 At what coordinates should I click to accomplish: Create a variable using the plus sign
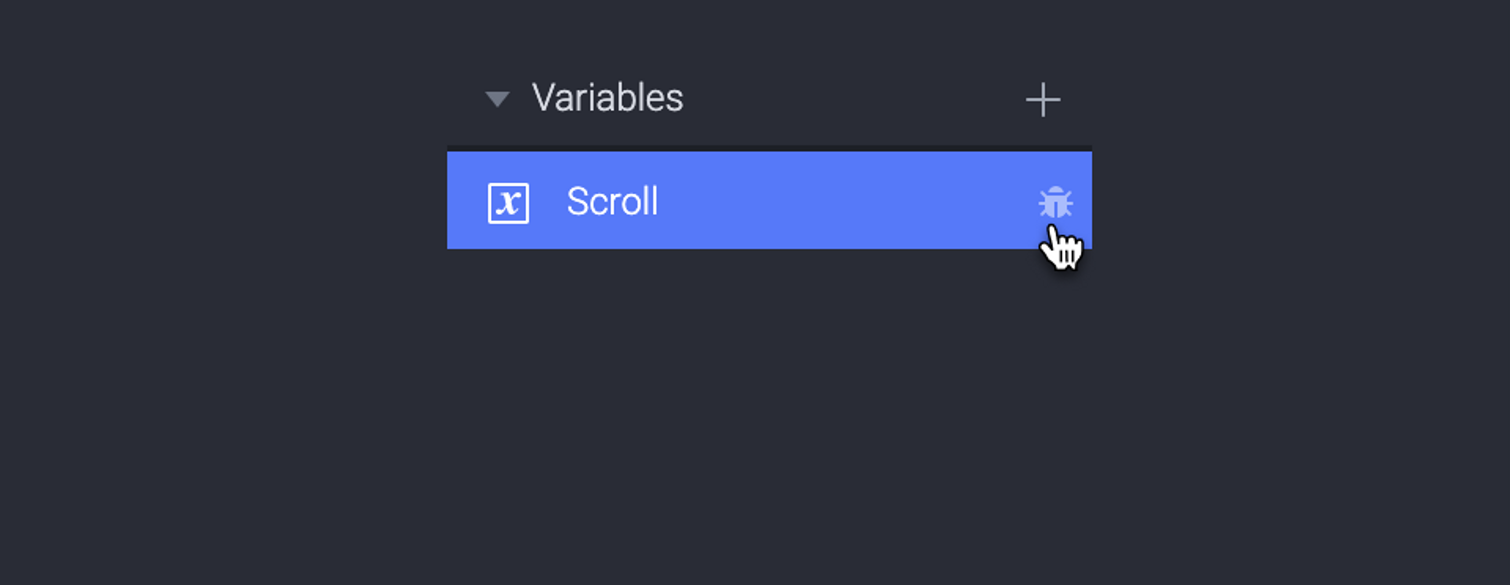[x=1042, y=100]
